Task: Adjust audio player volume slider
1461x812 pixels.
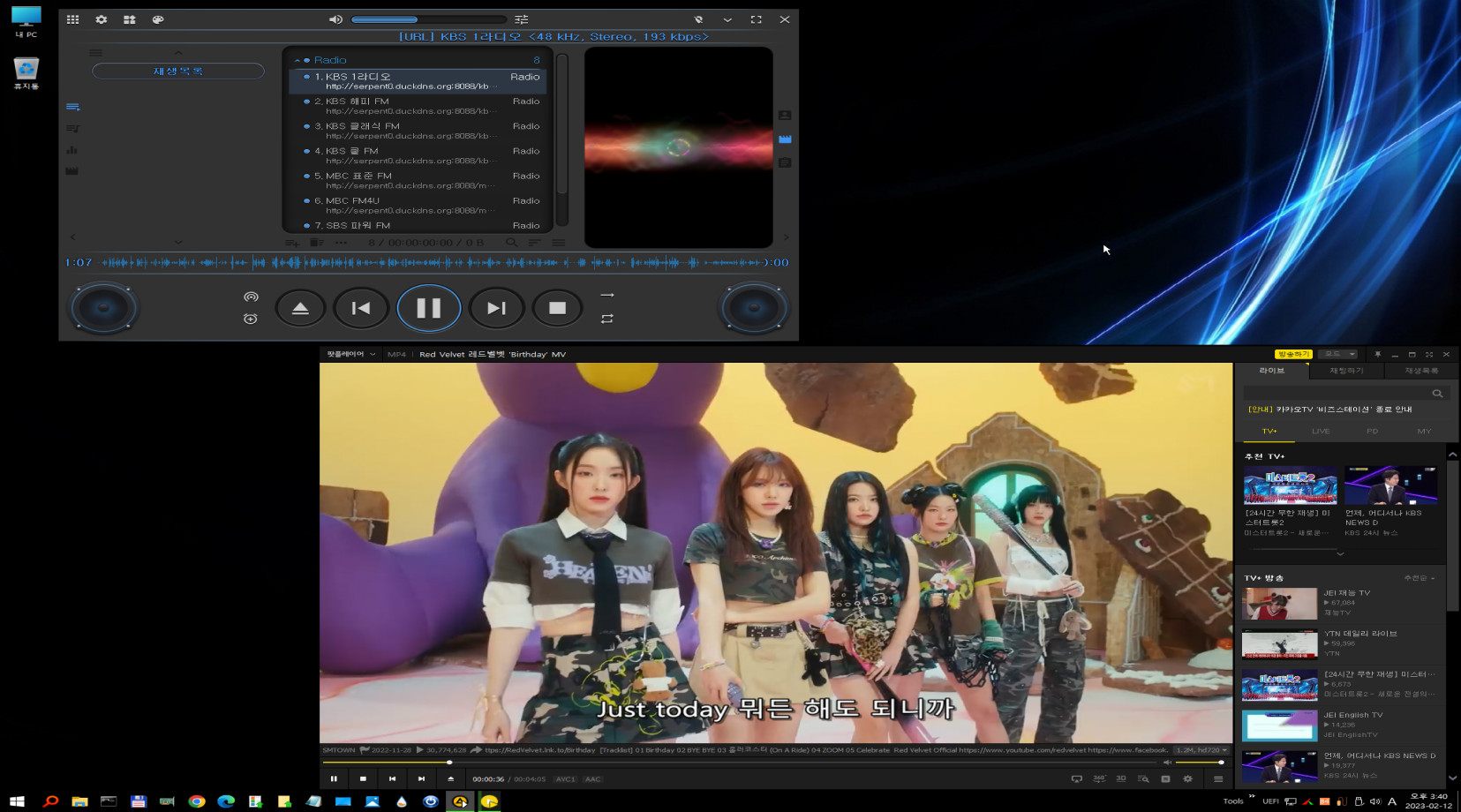Action: 429,19
